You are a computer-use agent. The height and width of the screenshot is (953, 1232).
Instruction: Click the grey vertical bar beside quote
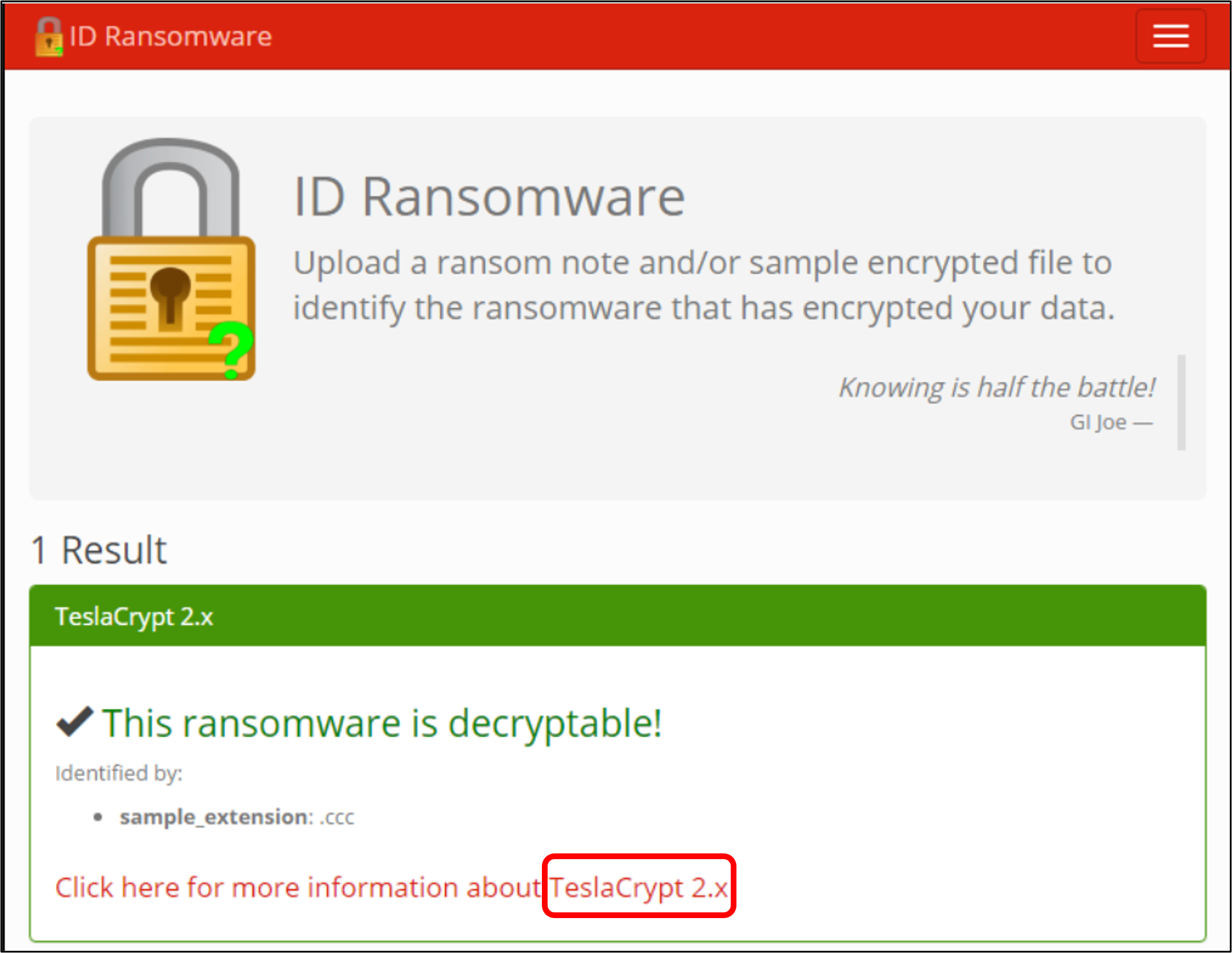tap(1181, 402)
